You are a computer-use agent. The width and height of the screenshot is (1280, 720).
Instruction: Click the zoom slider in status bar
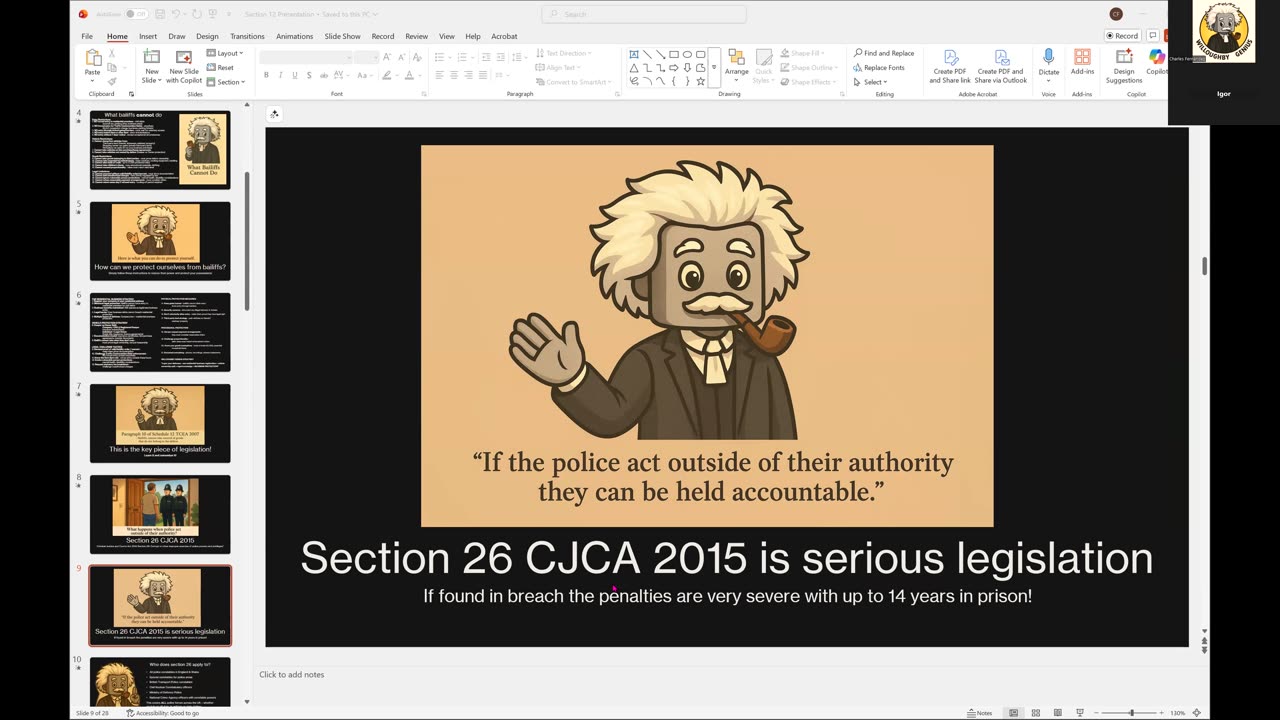pos(1132,713)
